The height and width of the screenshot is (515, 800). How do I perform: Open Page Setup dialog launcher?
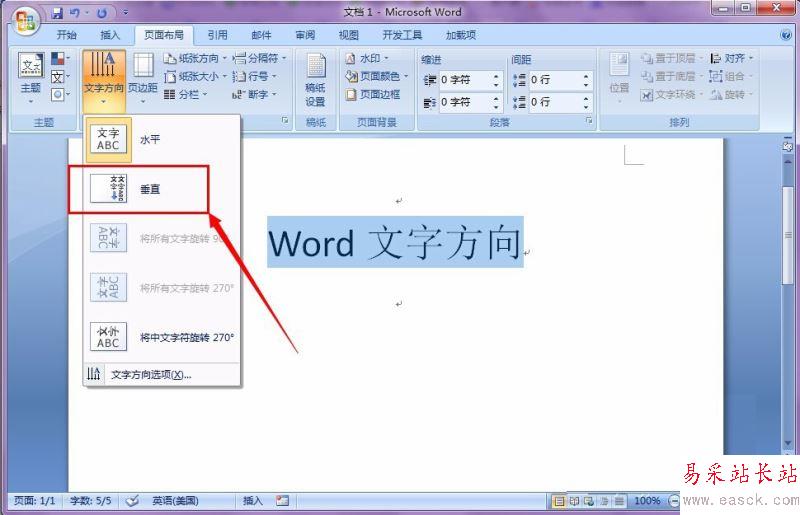coord(285,121)
